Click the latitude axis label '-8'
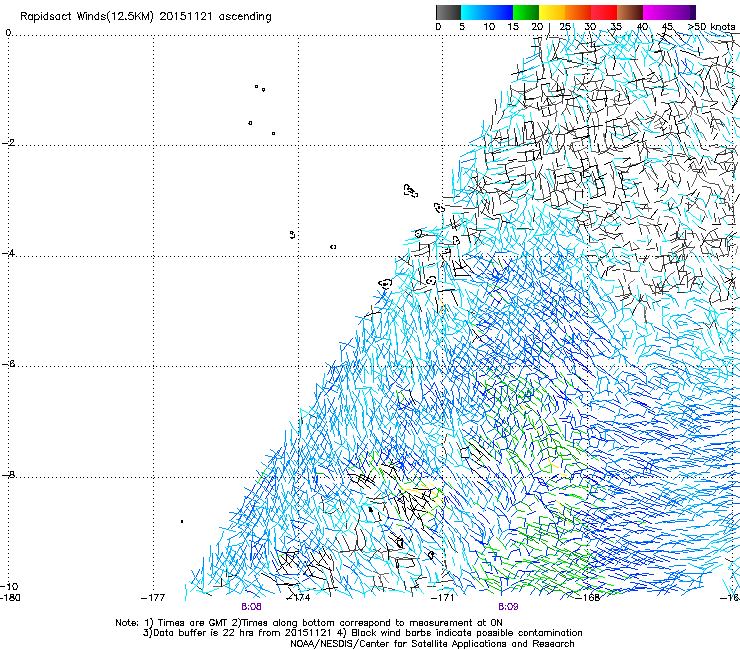740x650 pixels. 8,475
